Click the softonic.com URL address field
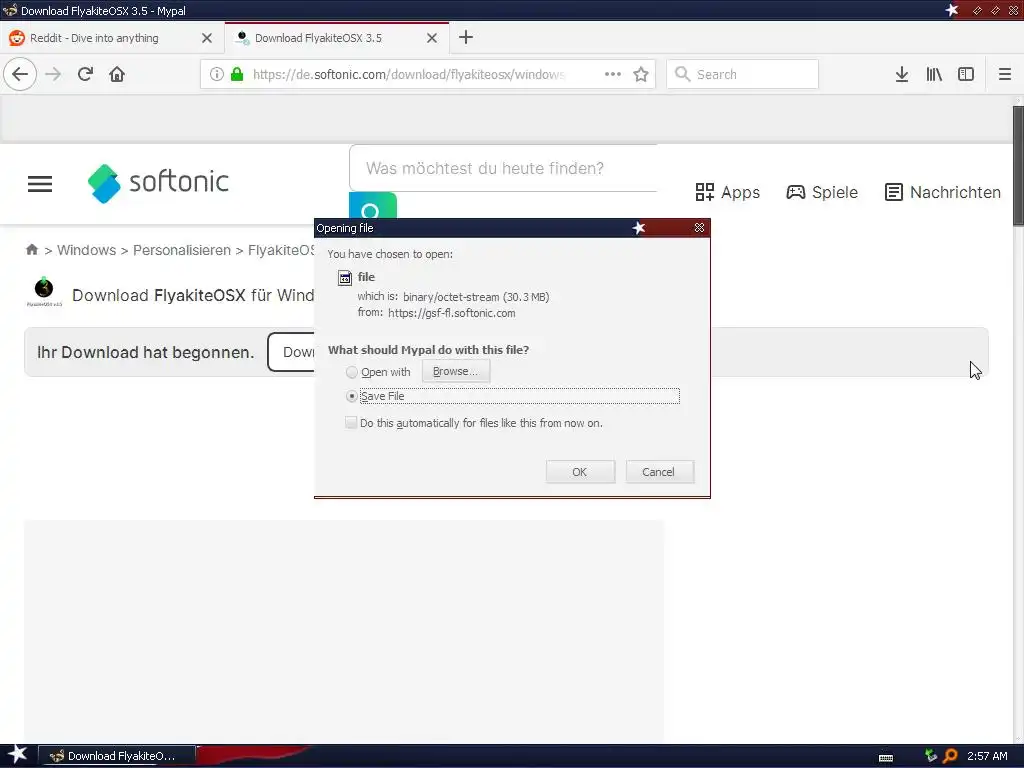The width and height of the screenshot is (1024, 768). [408, 74]
